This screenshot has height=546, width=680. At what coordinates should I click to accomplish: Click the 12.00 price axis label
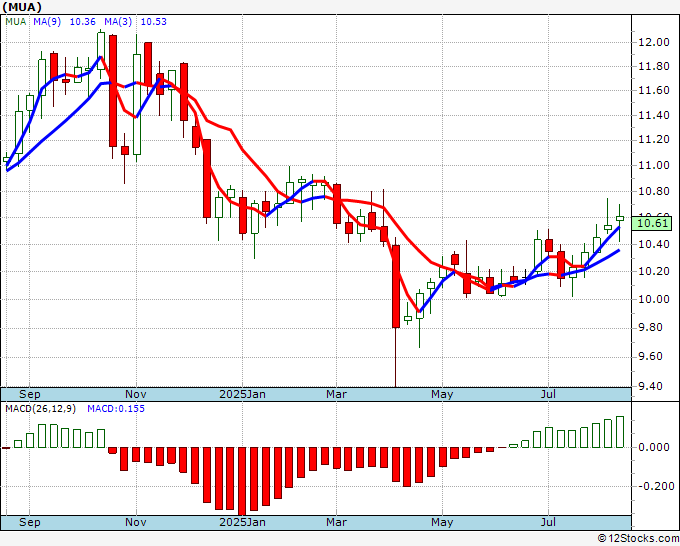[654, 42]
